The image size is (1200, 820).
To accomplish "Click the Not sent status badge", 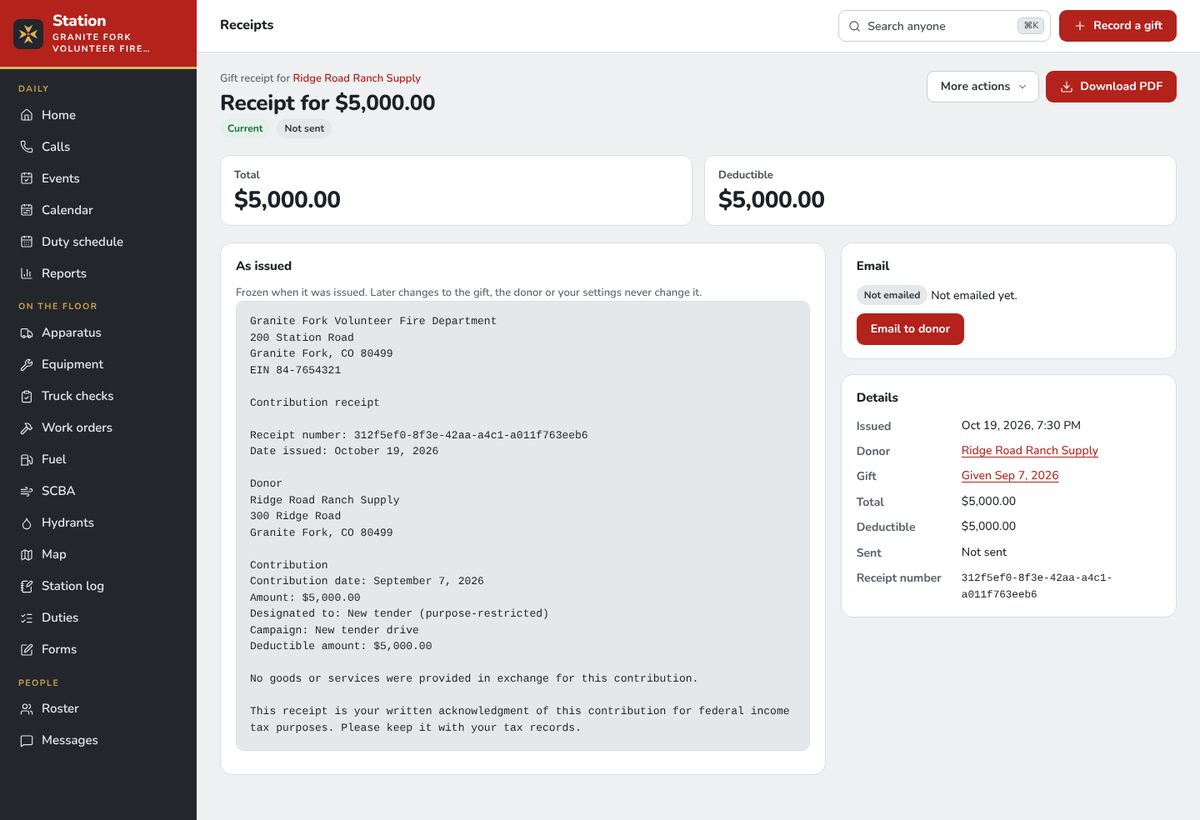I will coord(304,128).
